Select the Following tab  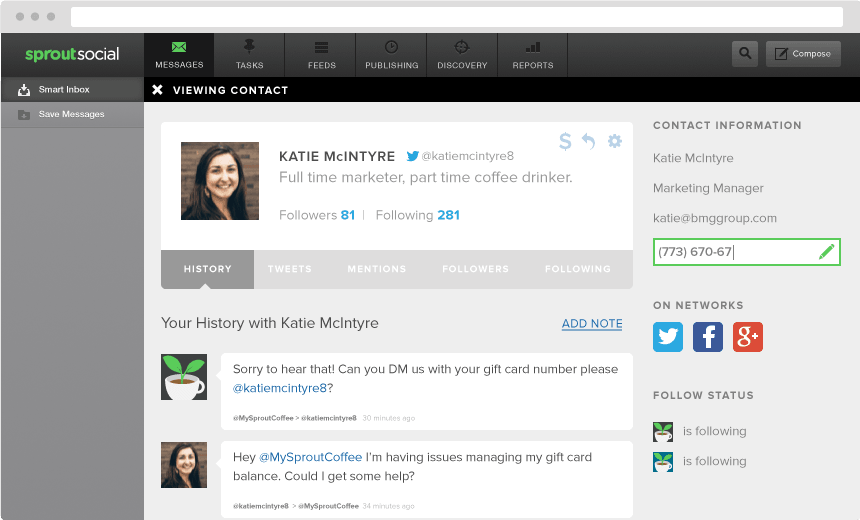[578, 269]
